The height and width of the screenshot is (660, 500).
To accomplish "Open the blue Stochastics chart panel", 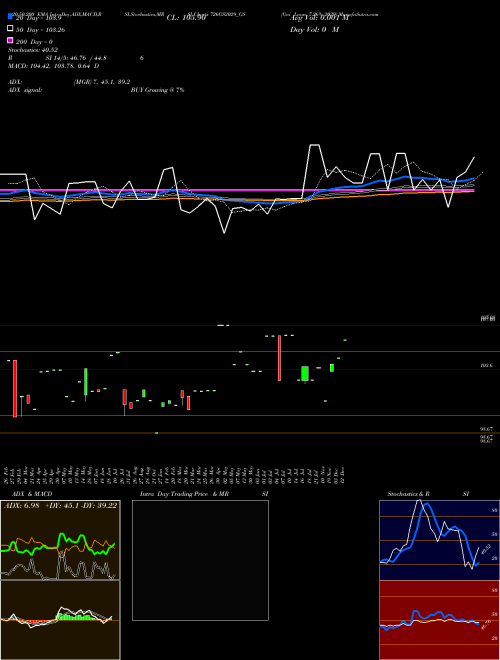I will 439,540.
